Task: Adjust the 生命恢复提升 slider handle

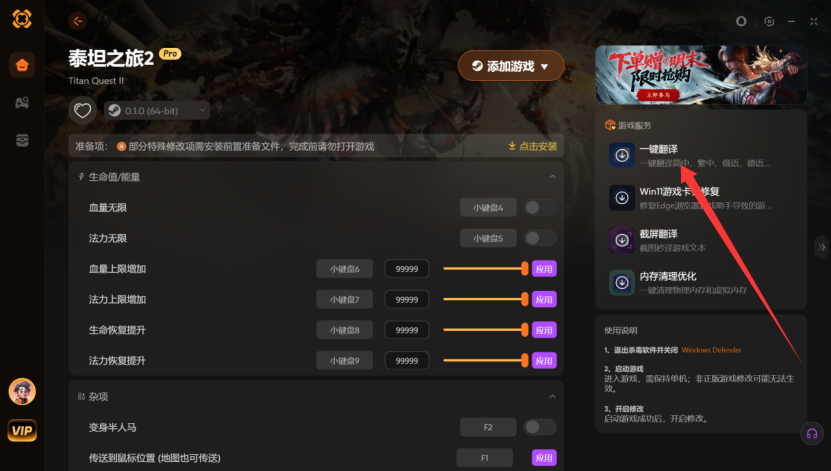Action: (x=524, y=330)
